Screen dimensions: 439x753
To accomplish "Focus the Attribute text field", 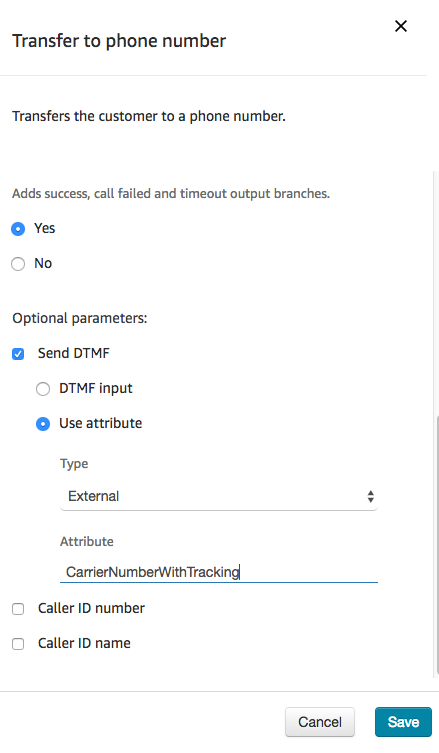I will coord(219,571).
